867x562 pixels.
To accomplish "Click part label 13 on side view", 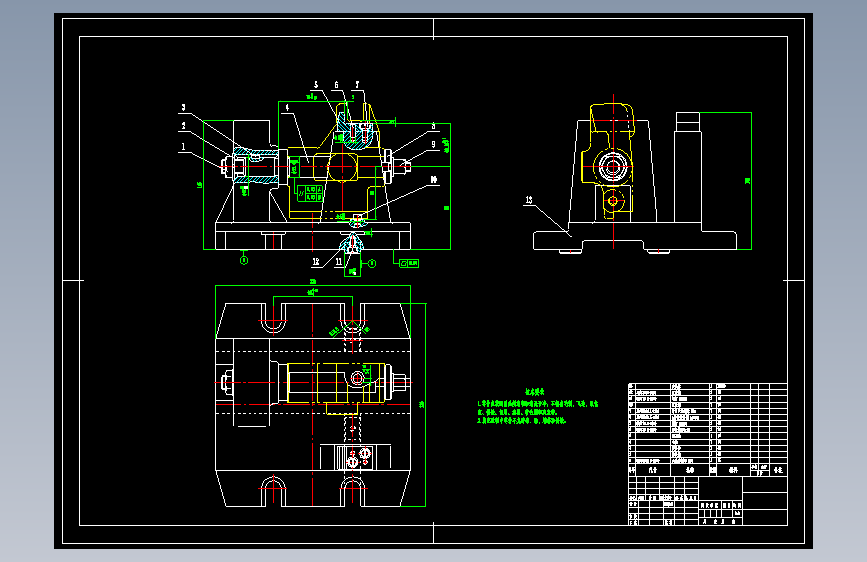I will coord(529,200).
